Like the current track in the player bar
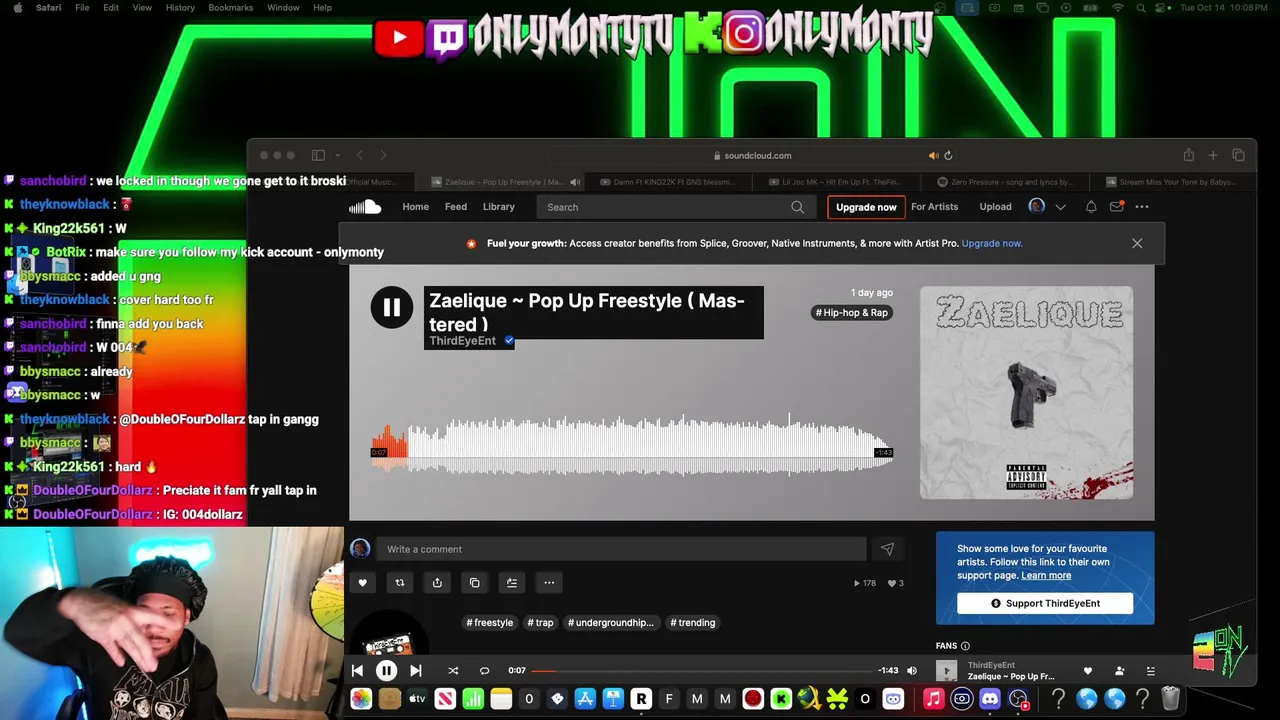 pos(1088,671)
